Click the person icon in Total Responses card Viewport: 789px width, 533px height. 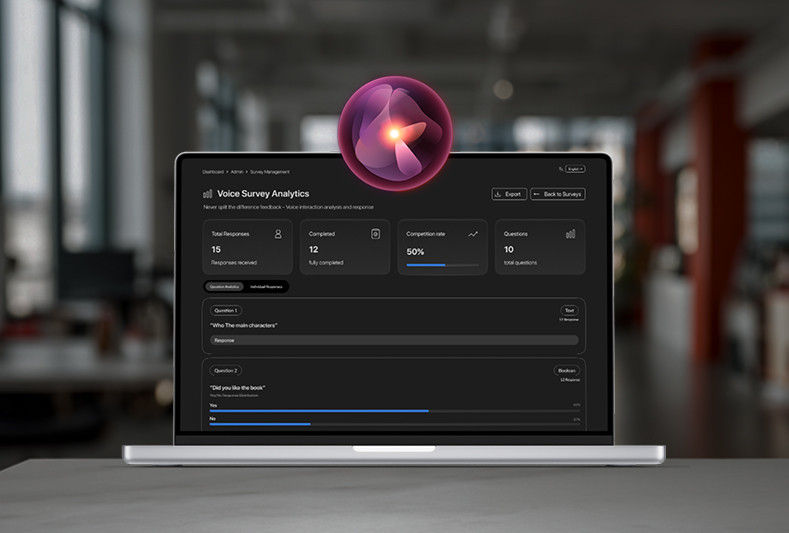point(278,234)
